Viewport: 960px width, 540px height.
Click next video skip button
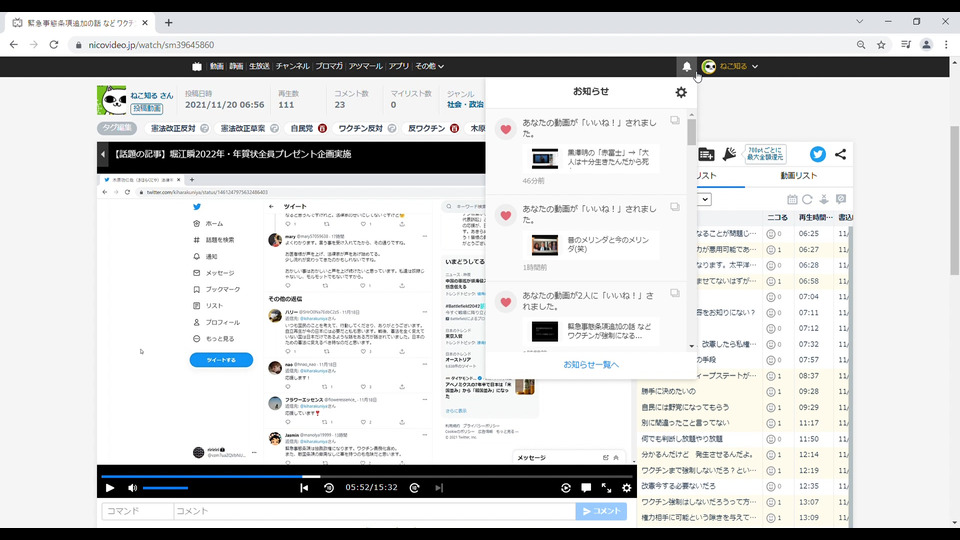pyautogui.click(x=438, y=488)
